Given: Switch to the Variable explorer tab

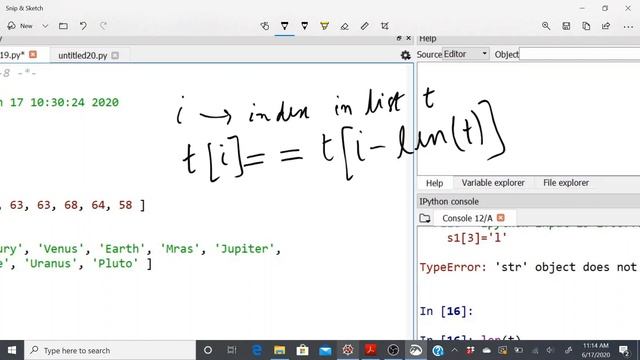Looking at the screenshot, I should click(493, 183).
